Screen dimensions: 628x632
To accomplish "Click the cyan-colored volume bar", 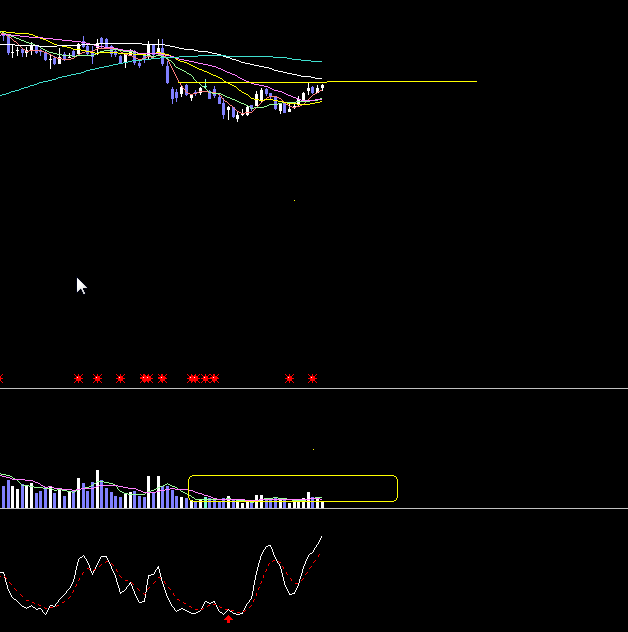I will [206, 502].
